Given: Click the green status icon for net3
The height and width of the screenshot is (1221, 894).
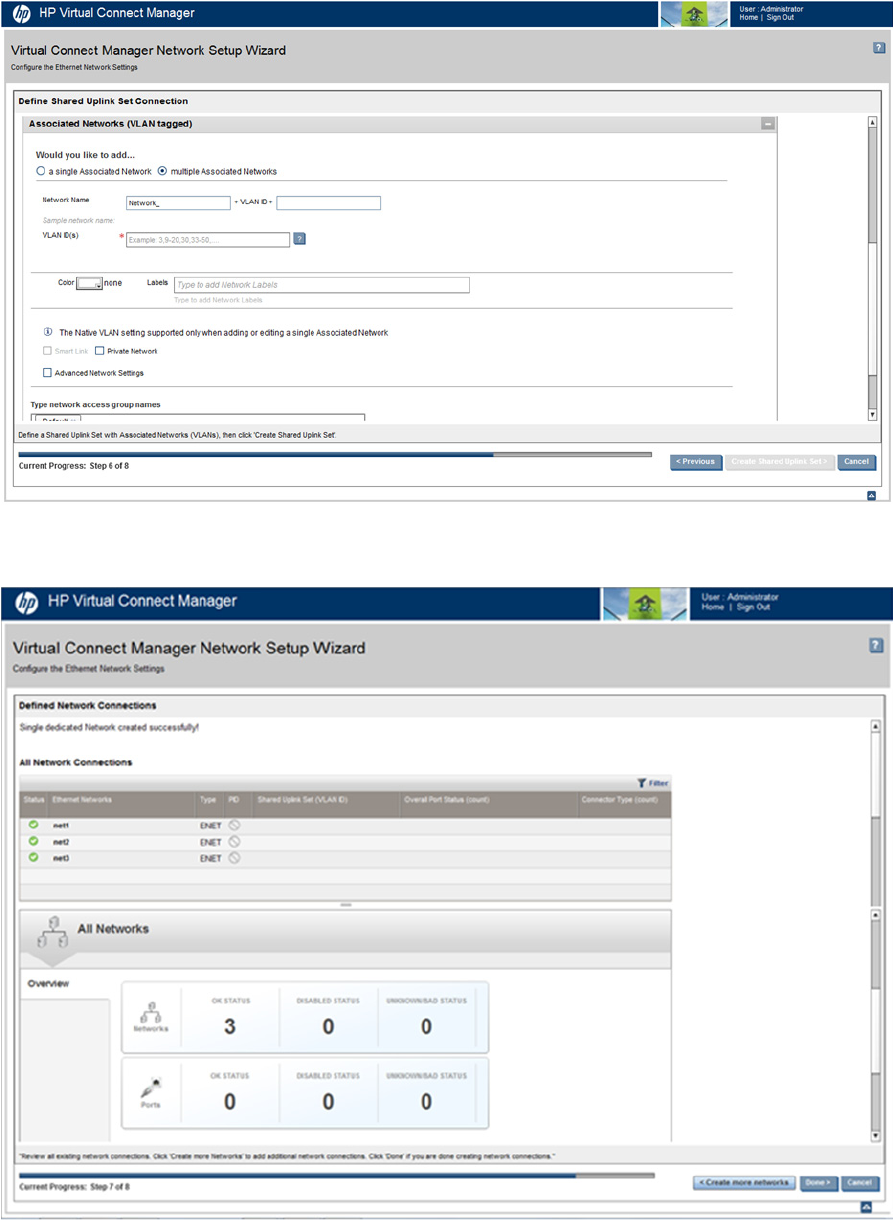Looking at the screenshot, I should 33,857.
